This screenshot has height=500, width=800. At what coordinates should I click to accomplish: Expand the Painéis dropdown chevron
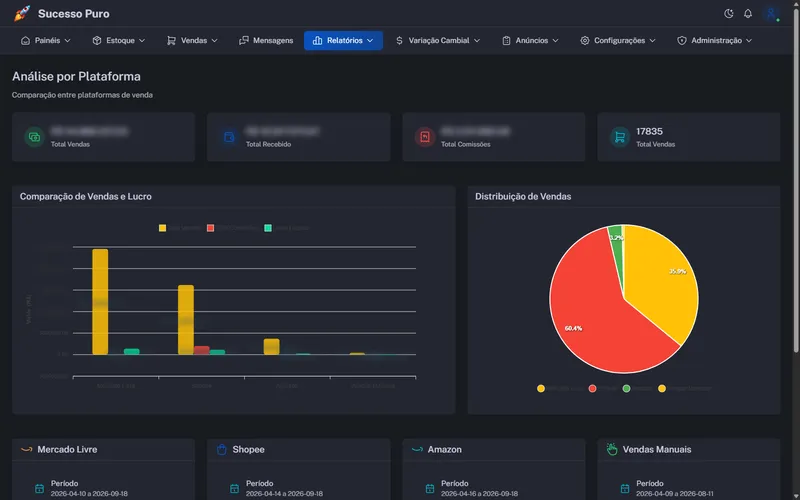click(67, 40)
